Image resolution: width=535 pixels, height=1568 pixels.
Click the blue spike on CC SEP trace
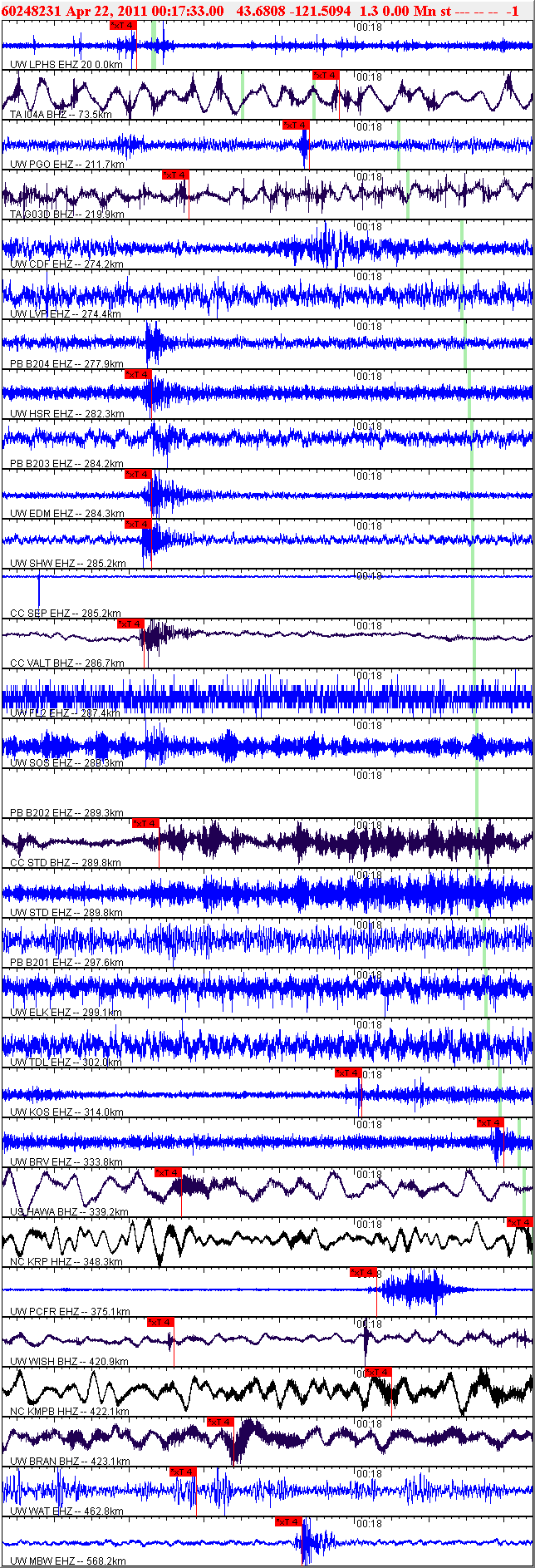click(39, 592)
